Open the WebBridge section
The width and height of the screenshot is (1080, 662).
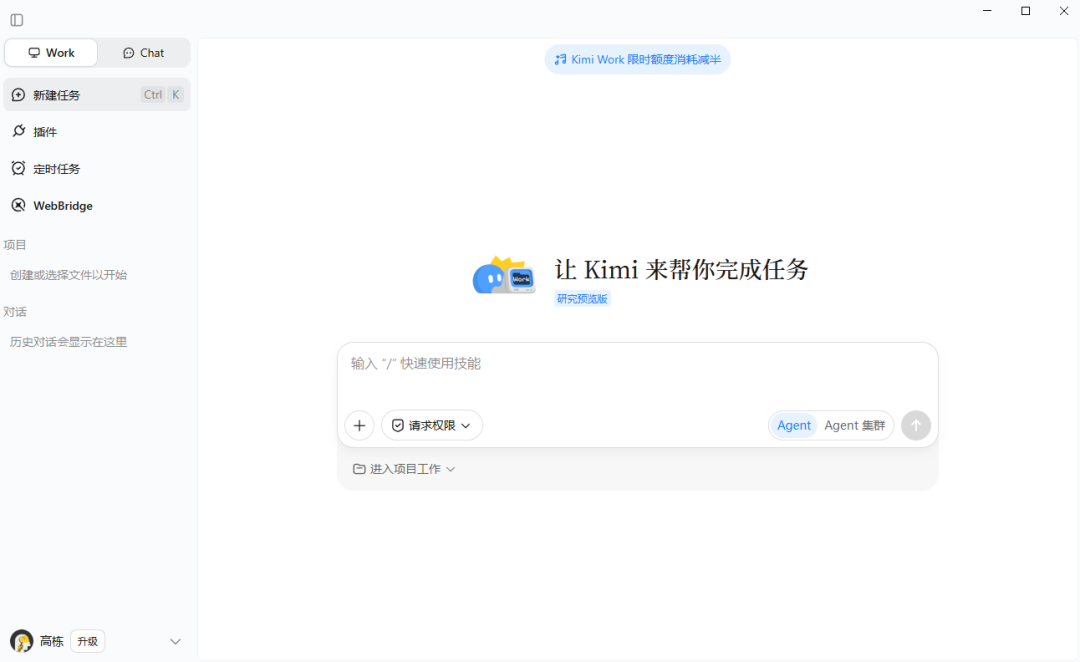97,205
